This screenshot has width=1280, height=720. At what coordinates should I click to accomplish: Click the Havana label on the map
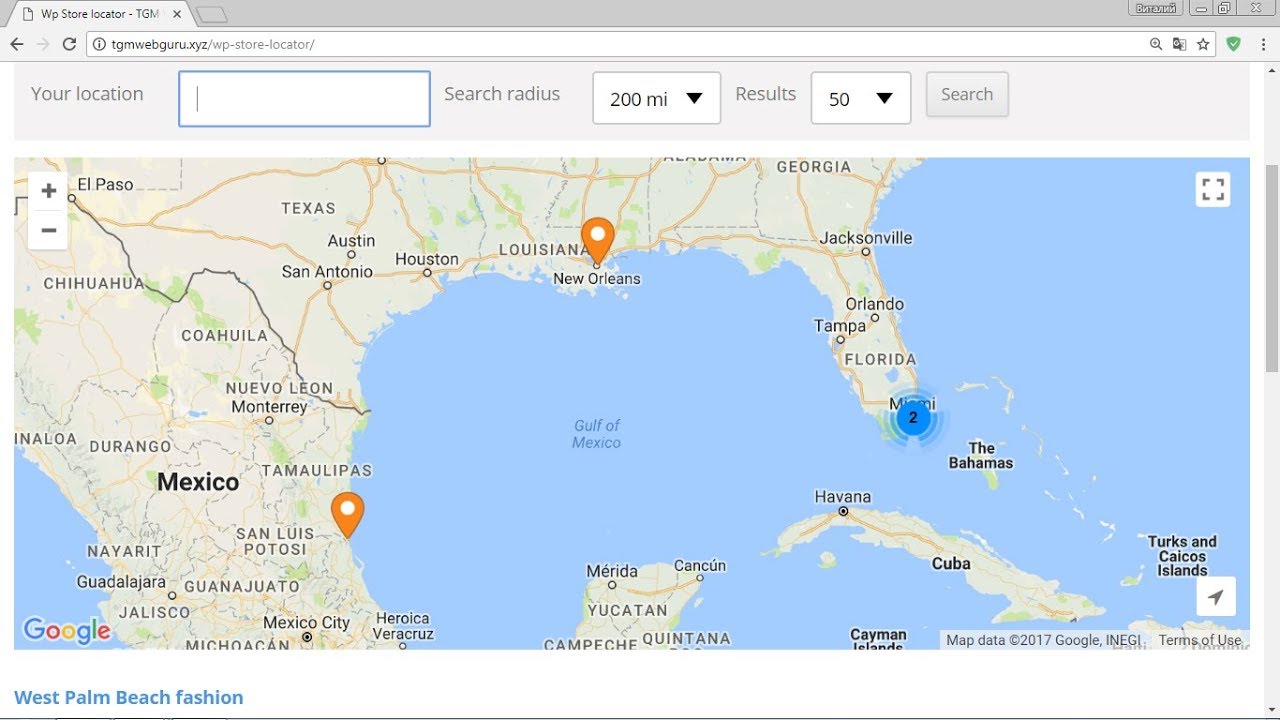(842, 497)
